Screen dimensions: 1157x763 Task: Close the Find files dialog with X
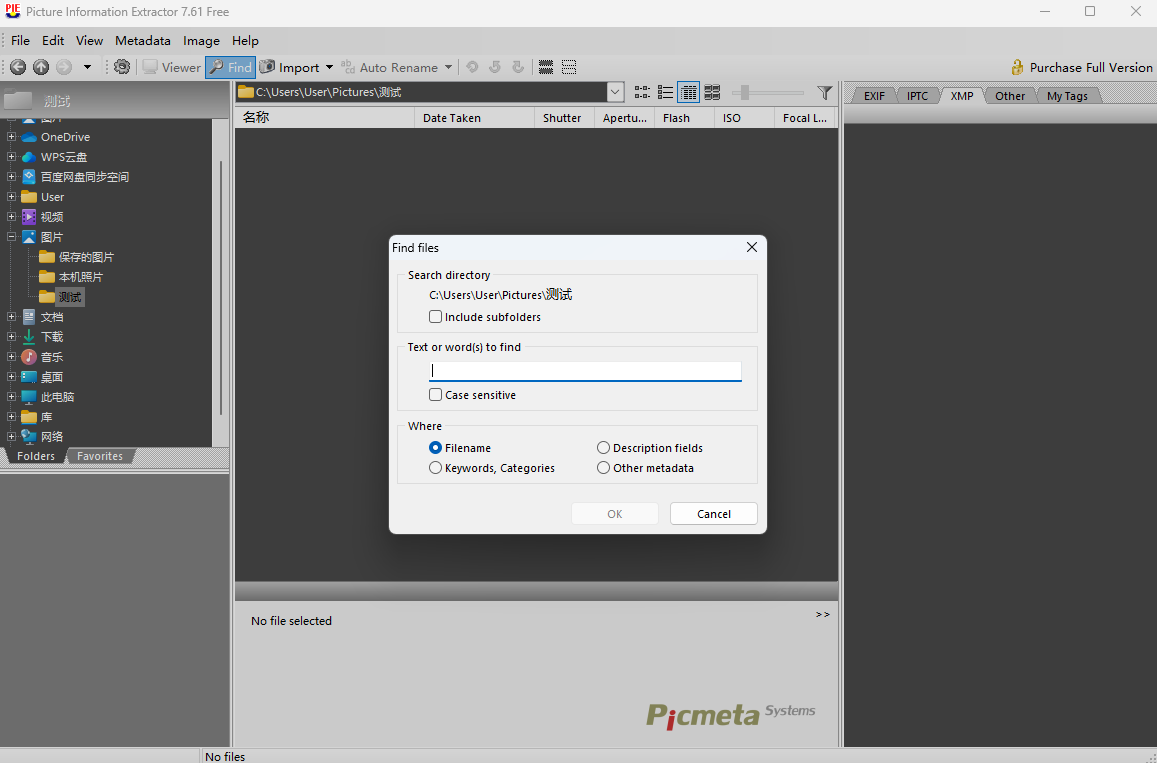point(752,247)
